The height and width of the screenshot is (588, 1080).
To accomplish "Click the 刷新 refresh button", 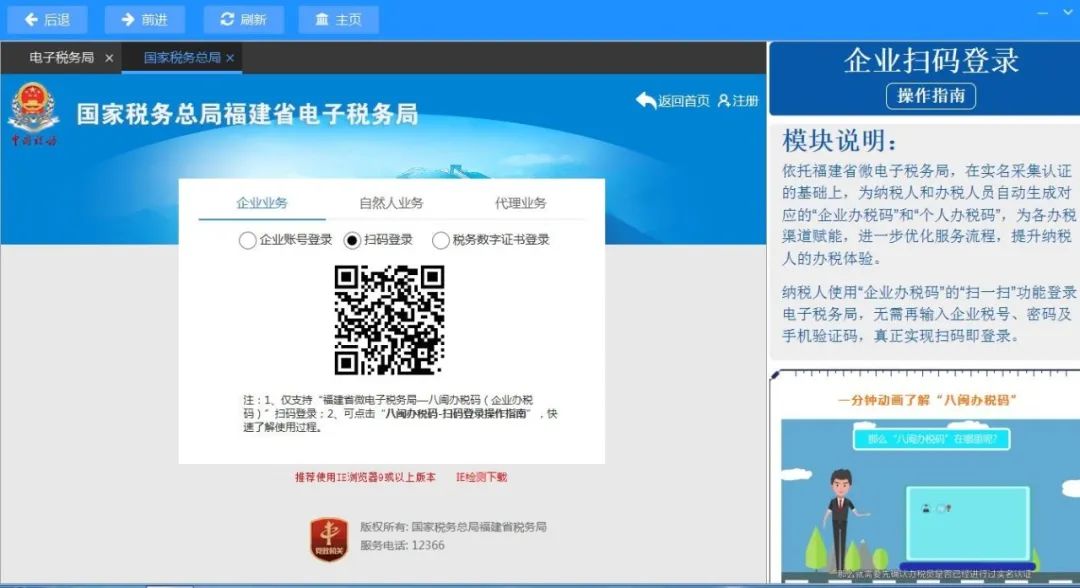I will [x=244, y=20].
